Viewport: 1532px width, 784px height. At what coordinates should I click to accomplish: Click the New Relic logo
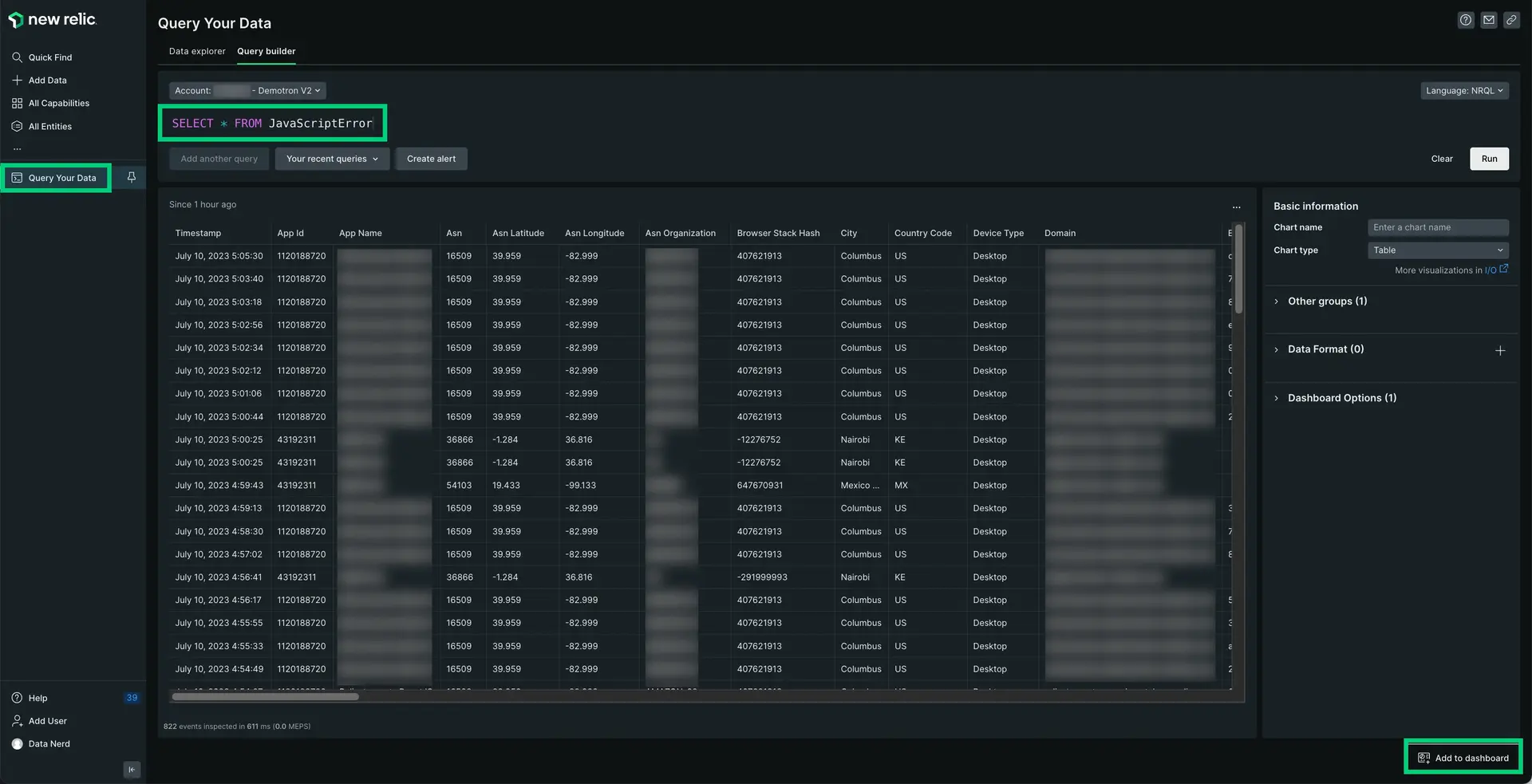pyautogui.click(x=53, y=20)
